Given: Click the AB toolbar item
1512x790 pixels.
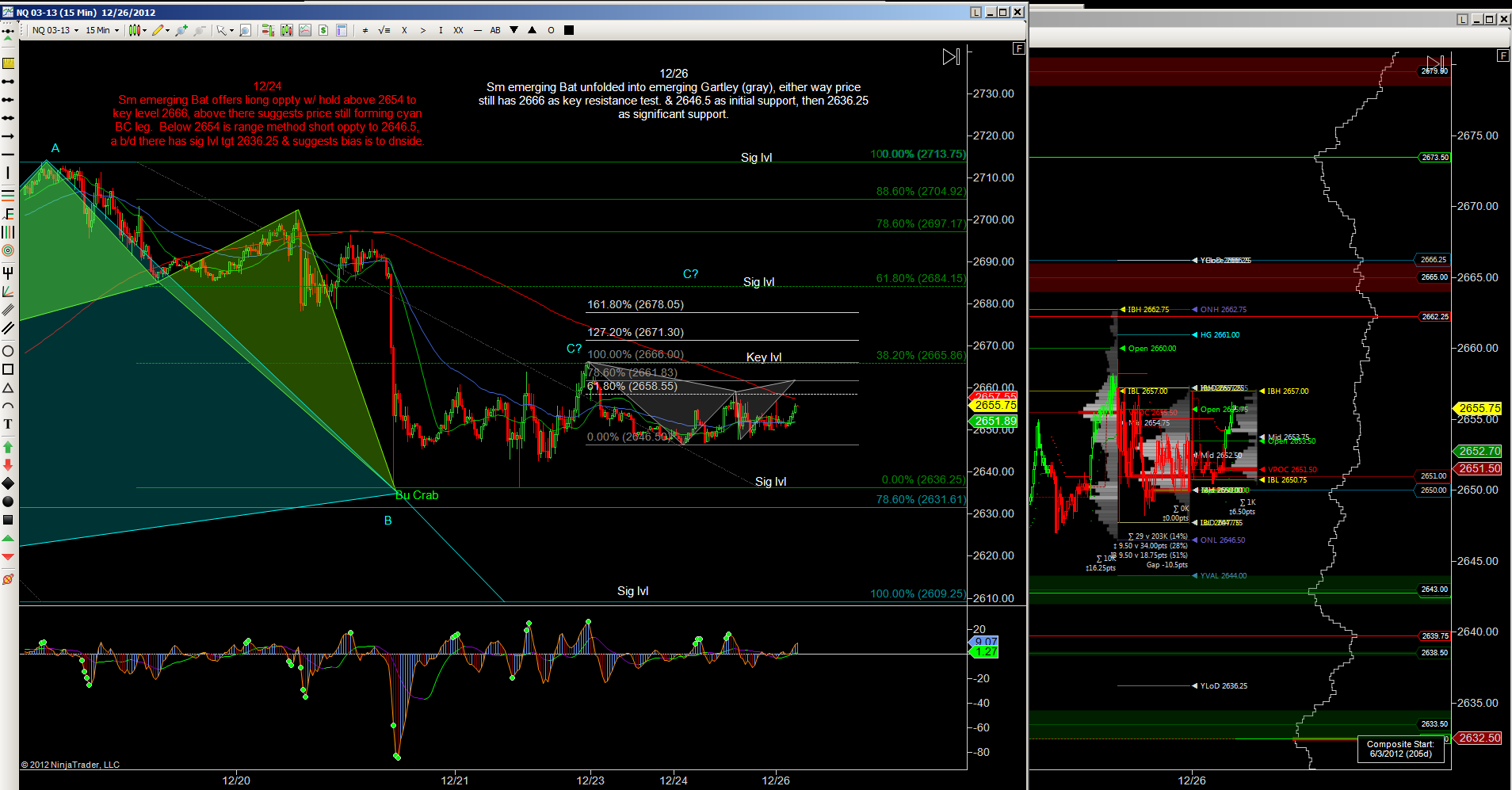Looking at the screenshot, I should tap(495, 31).
